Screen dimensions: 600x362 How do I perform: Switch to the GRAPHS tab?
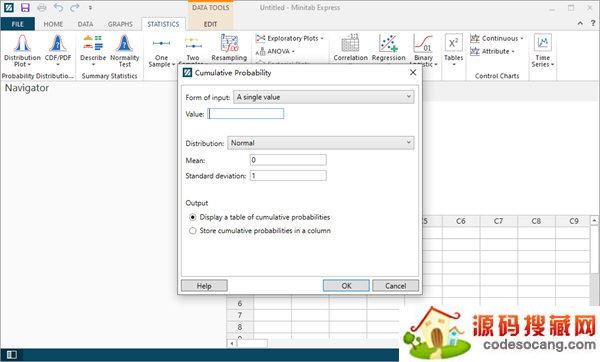120,24
